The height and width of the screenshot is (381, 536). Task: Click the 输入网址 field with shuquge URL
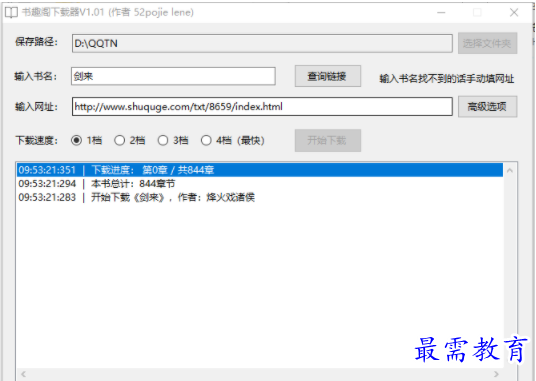tap(262, 107)
